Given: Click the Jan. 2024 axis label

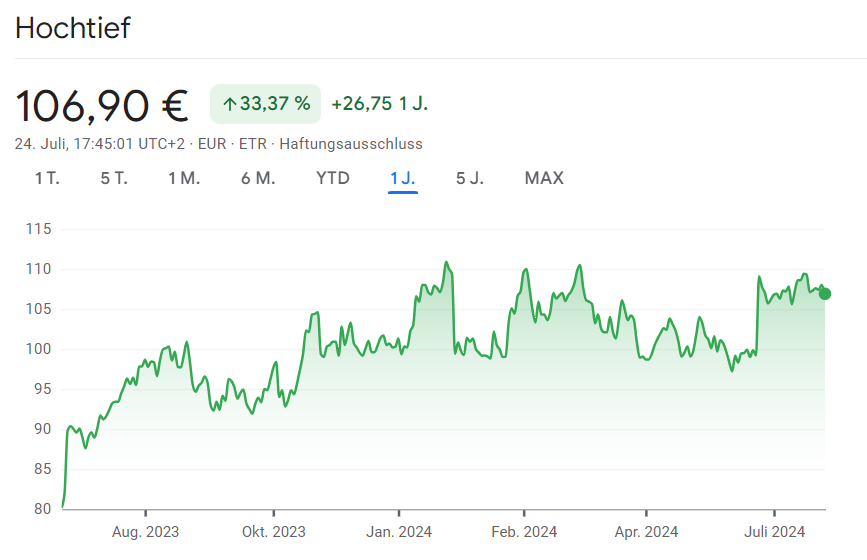Looking at the screenshot, I should click(x=399, y=532).
